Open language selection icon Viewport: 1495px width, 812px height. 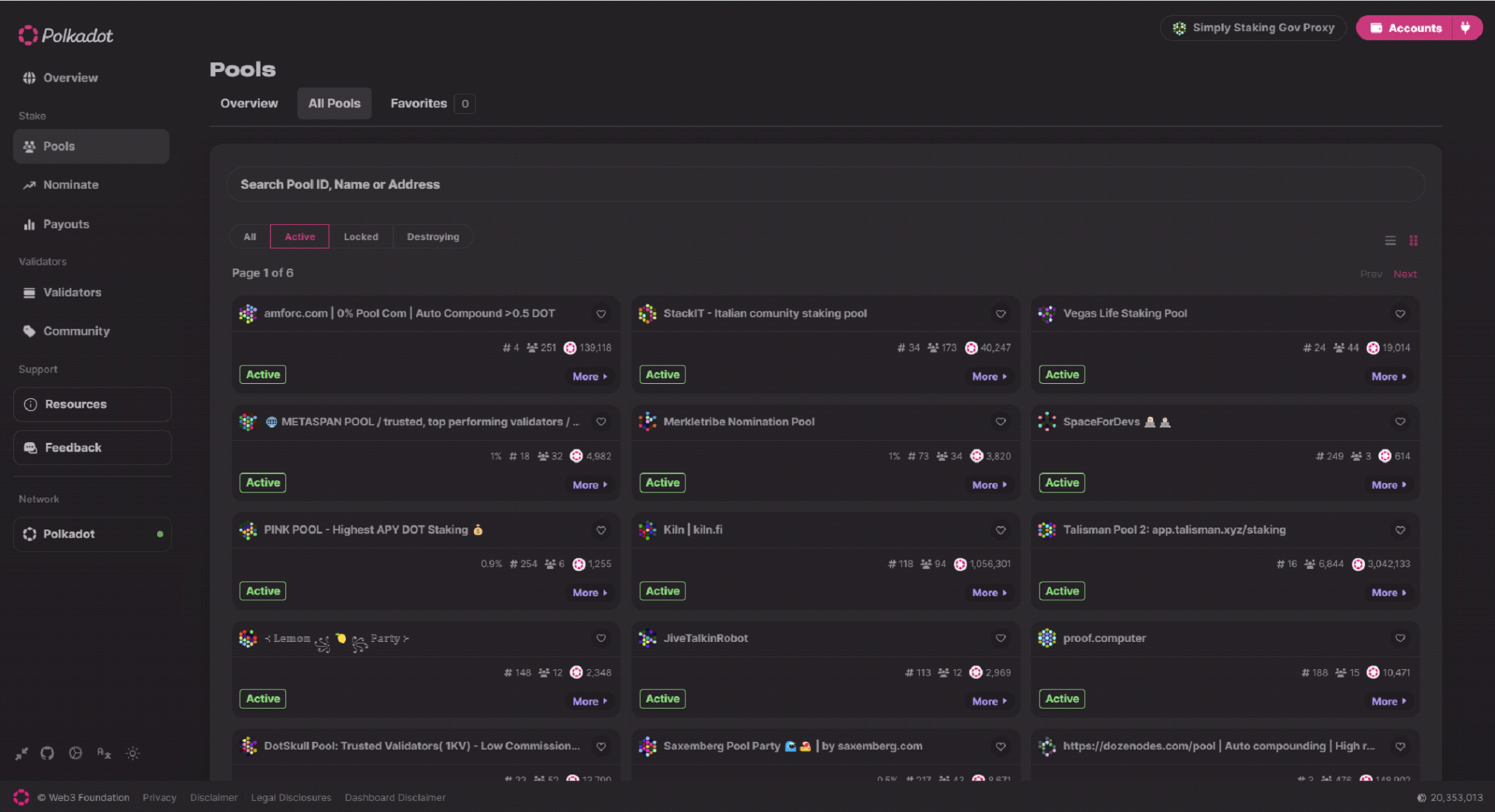tap(104, 754)
